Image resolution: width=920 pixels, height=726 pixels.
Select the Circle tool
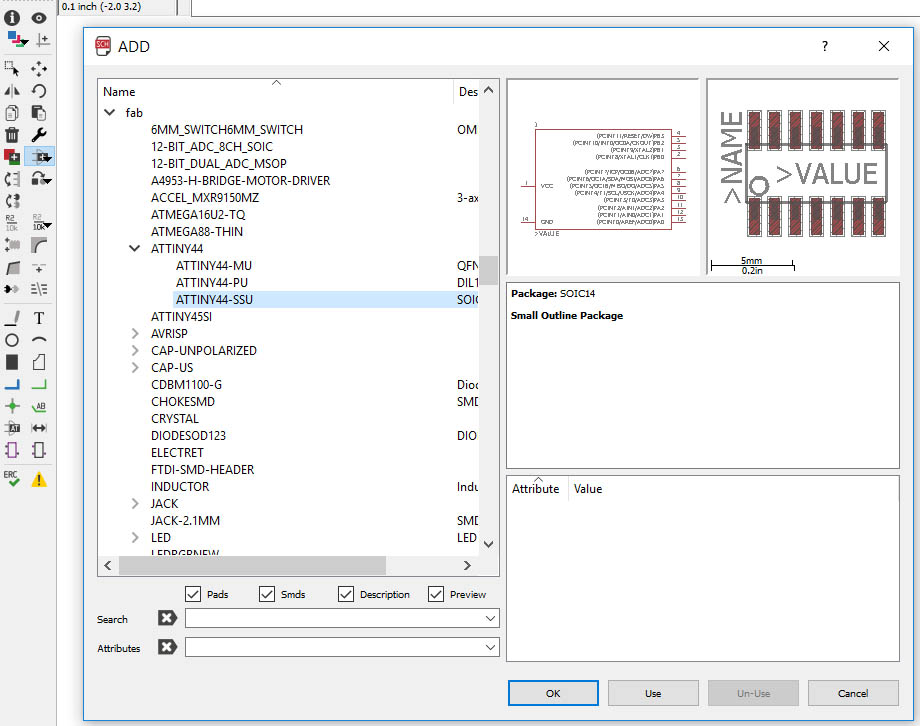click(12, 340)
